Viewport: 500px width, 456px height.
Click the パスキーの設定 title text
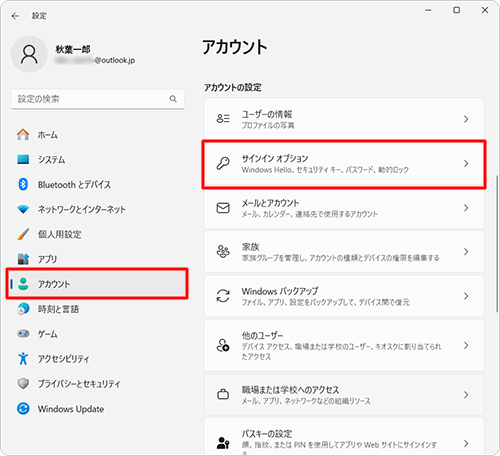pos(267,434)
